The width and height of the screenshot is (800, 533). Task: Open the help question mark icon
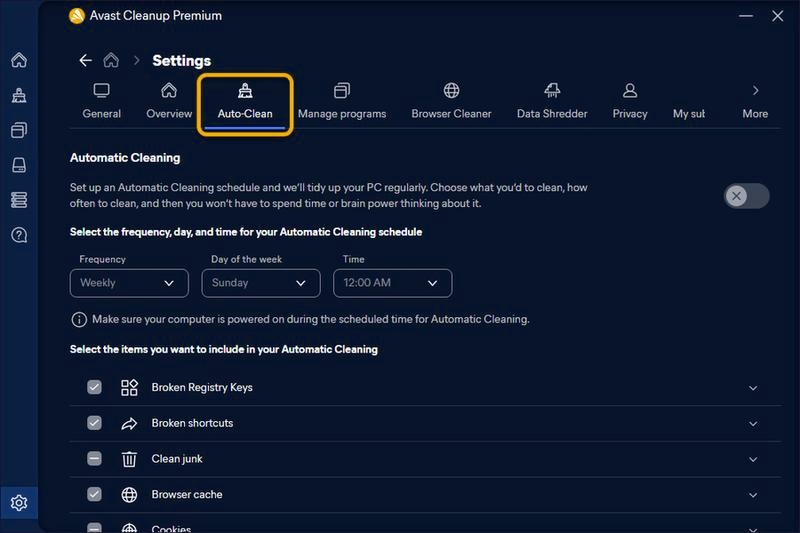pos(19,235)
